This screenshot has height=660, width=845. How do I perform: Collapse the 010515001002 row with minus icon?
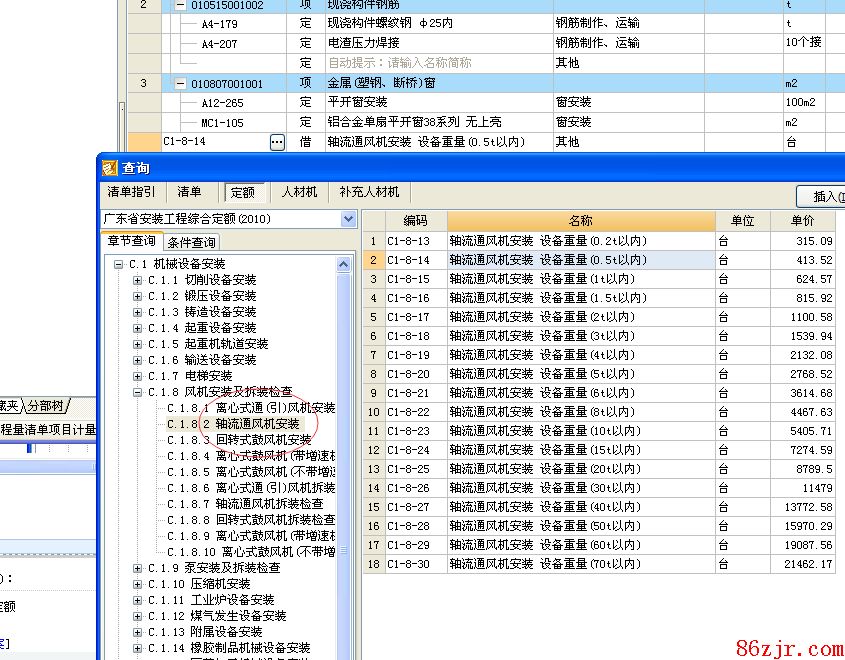tap(180, 5)
